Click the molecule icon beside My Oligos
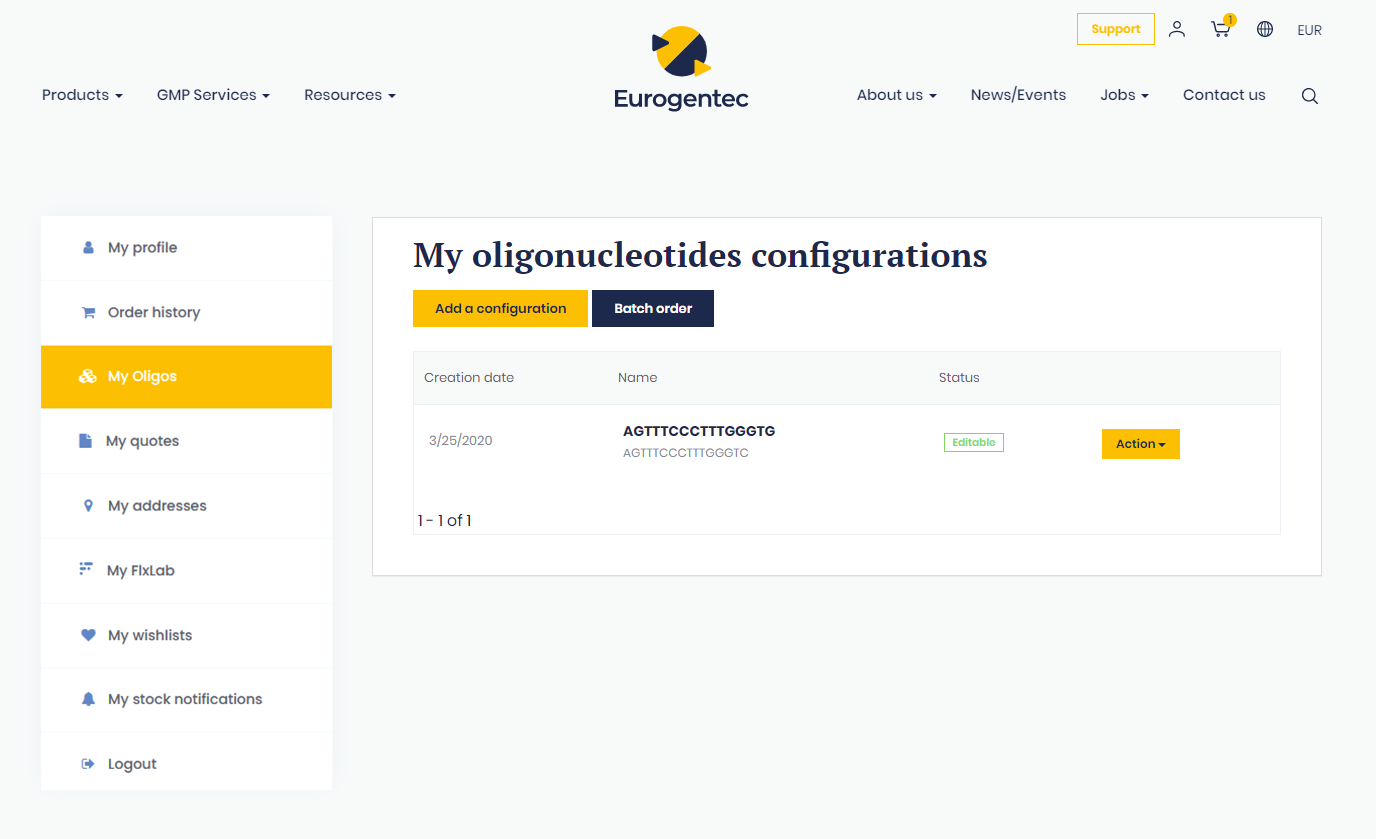1376x839 pixels. click(87, 377)
